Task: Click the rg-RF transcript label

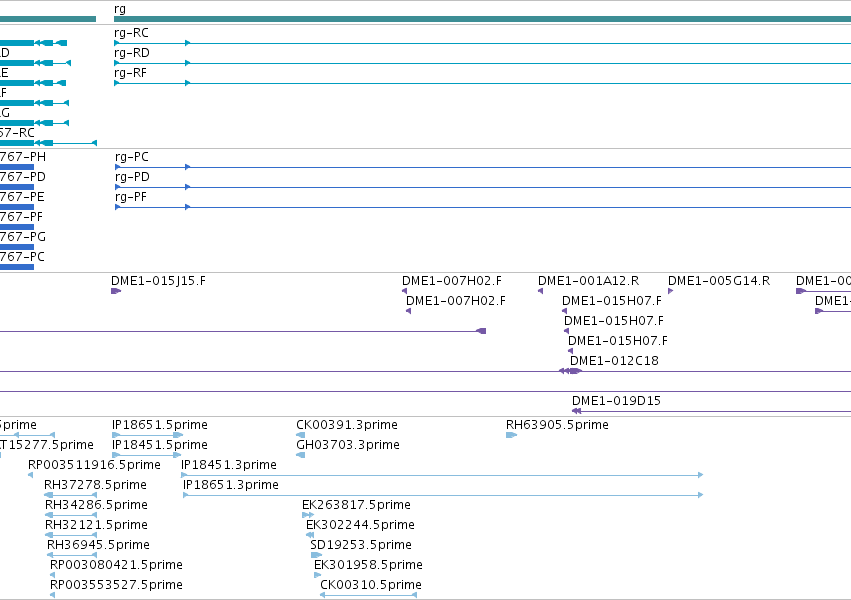Action: click(x=130, y=73)
